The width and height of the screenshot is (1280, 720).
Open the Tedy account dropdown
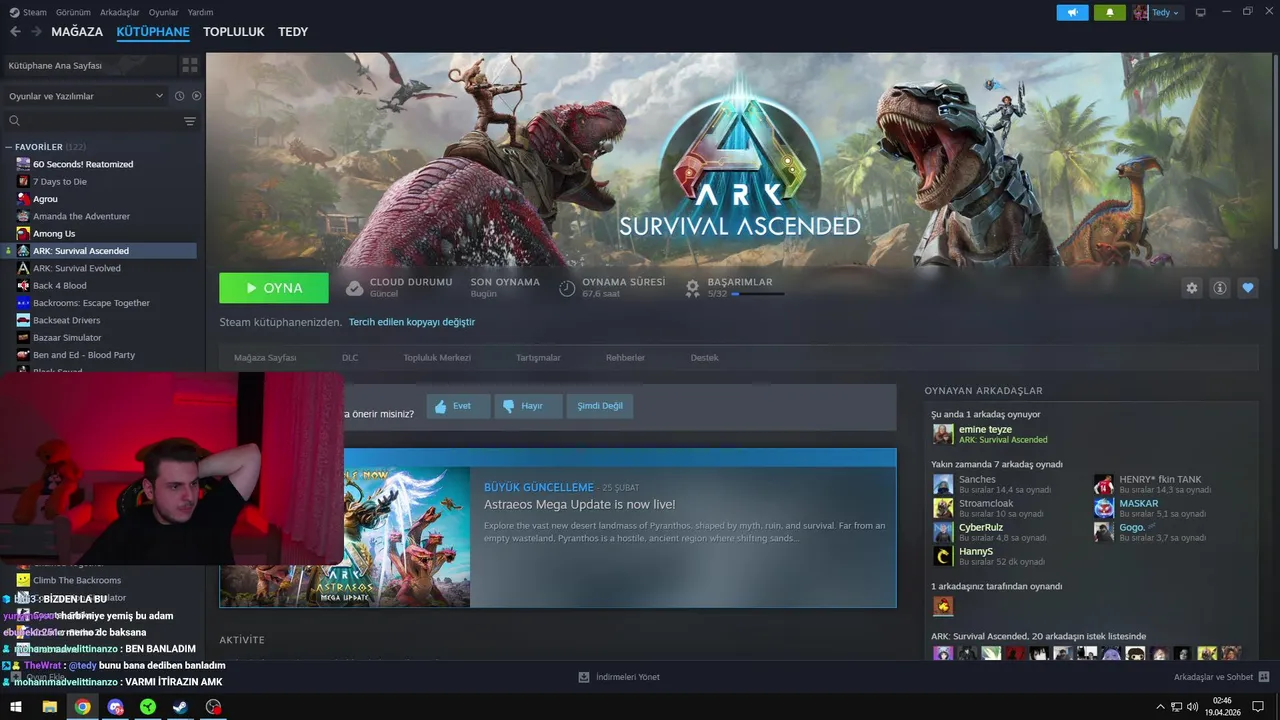pyautogui.click(x=1157, y=12)
